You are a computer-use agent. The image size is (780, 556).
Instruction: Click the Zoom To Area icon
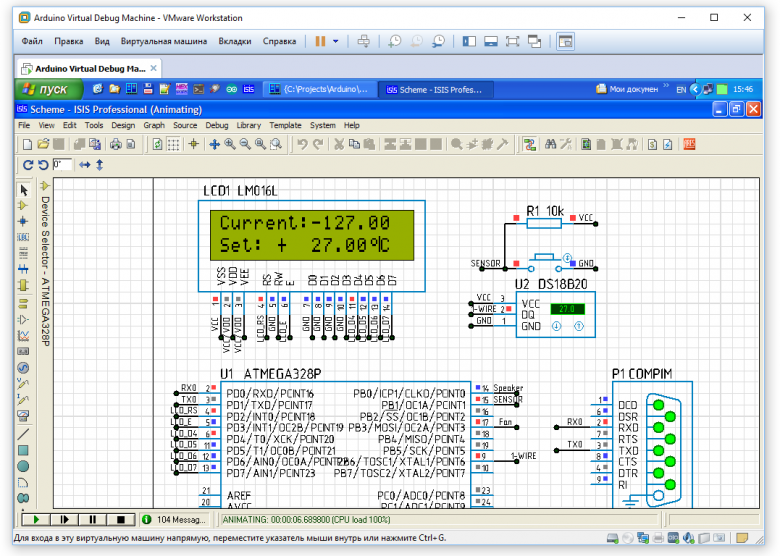(x=276, y=144)
